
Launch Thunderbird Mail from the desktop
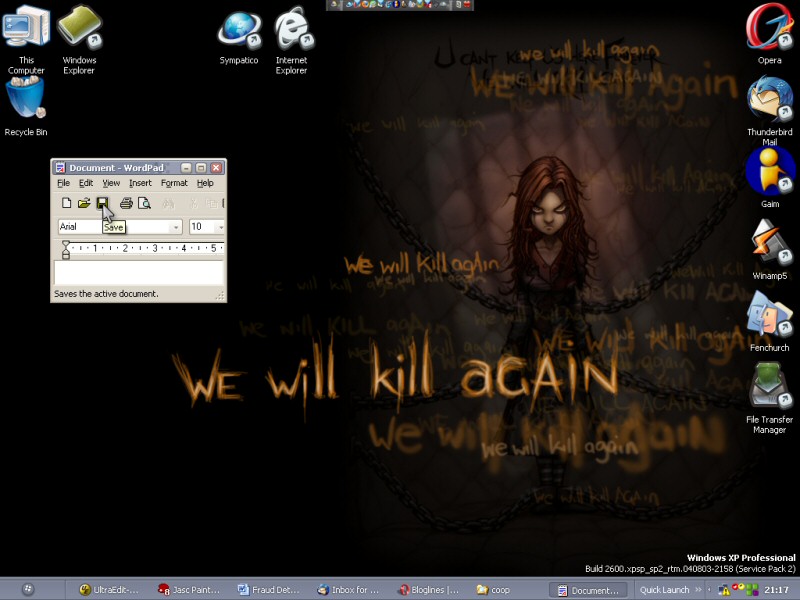pyautogui.click(x=769, y=100)
